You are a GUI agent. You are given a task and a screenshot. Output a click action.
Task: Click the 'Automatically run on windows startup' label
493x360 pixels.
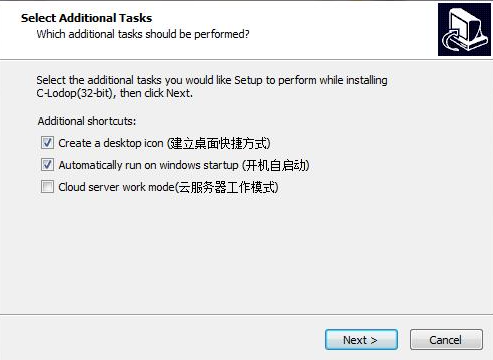tap(148, 165)
